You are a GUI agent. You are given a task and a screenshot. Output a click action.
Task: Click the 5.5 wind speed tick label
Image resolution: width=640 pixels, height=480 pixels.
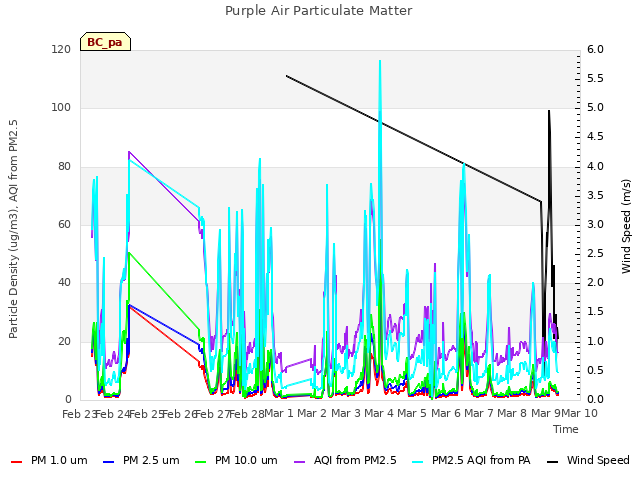pos(595,78)
